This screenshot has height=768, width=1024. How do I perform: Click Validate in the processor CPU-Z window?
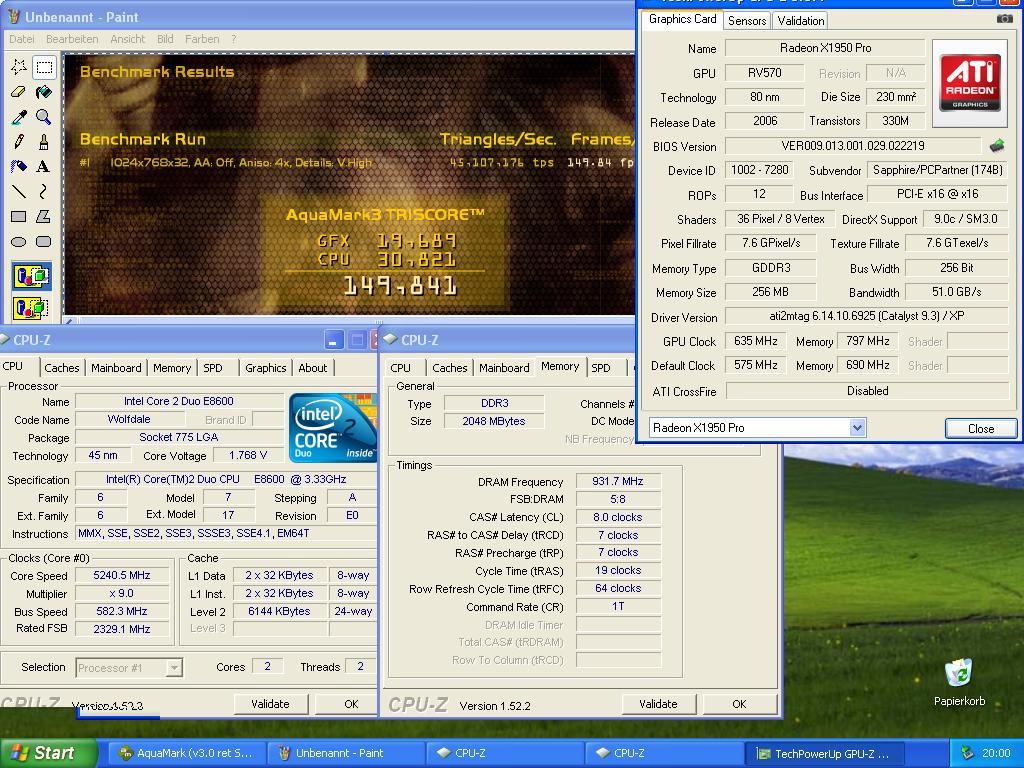point(270,704)
